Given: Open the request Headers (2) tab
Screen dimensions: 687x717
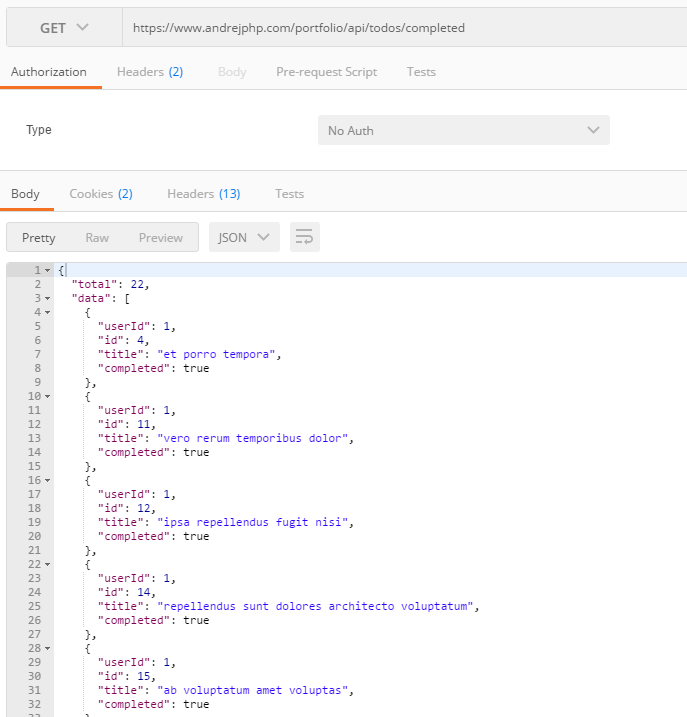Looking at the screenshot, I should tap(150, 72).
